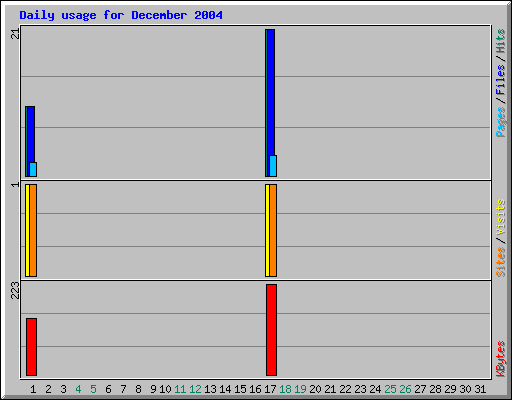Screen dimensions: 512x400
Task: Click green day label '12' on the x-axis
Action: (x=195, y=389)
